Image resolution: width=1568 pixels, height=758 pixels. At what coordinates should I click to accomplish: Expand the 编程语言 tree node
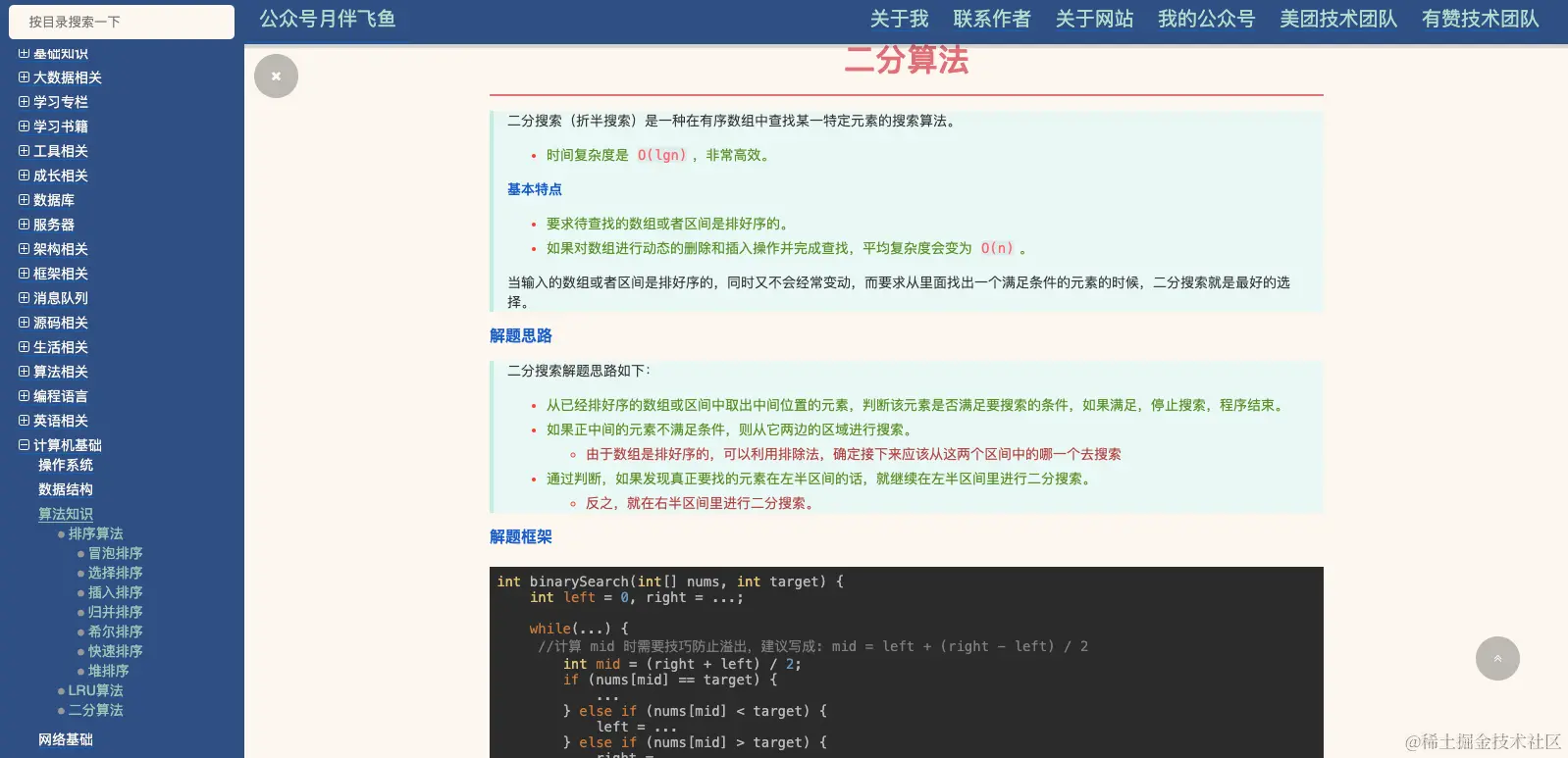tap(24, 395)
